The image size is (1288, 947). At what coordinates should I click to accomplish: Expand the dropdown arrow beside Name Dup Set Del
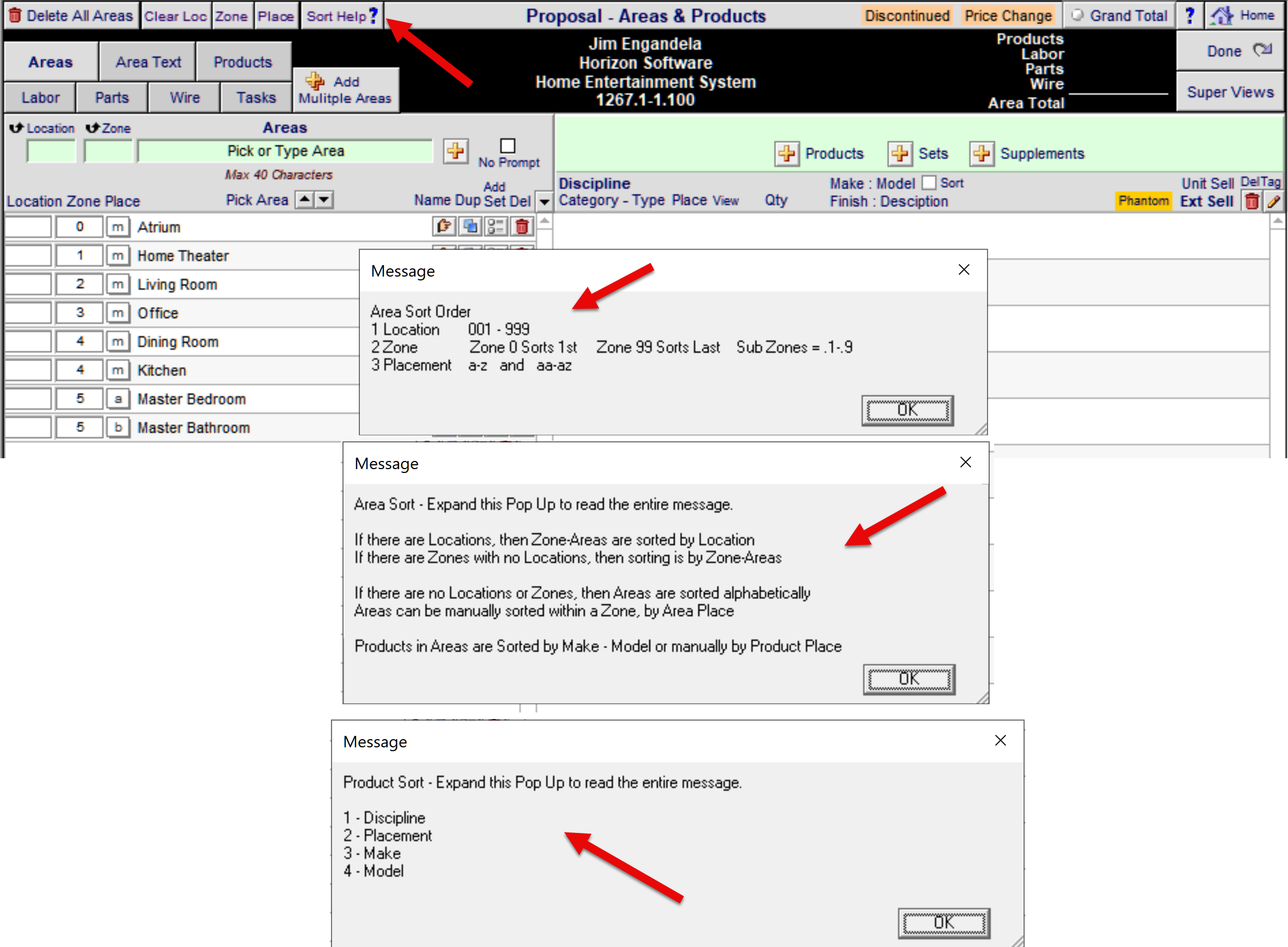544,201
